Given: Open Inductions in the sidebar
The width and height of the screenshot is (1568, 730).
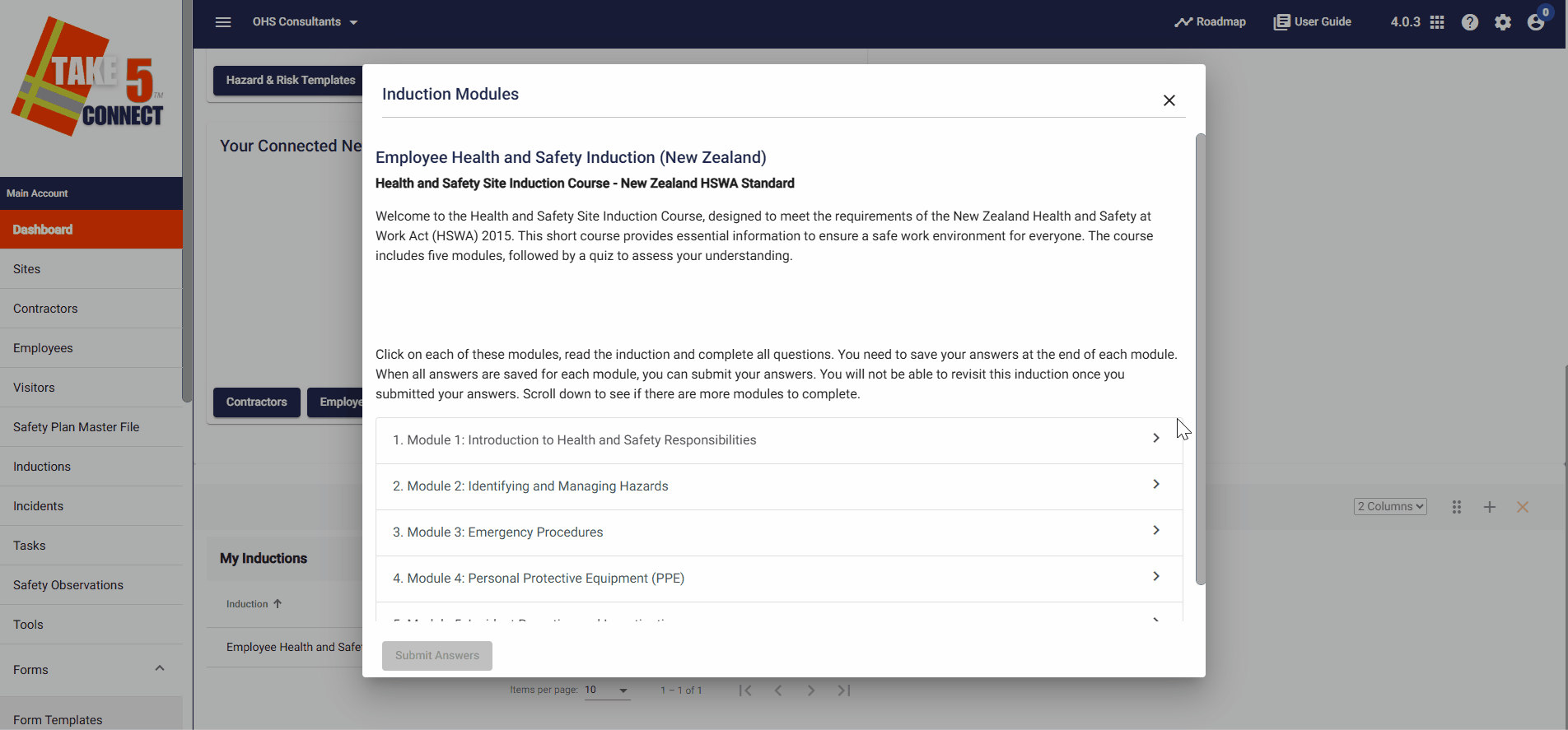Looking at the screenshot, I should (x=91, y=467).
